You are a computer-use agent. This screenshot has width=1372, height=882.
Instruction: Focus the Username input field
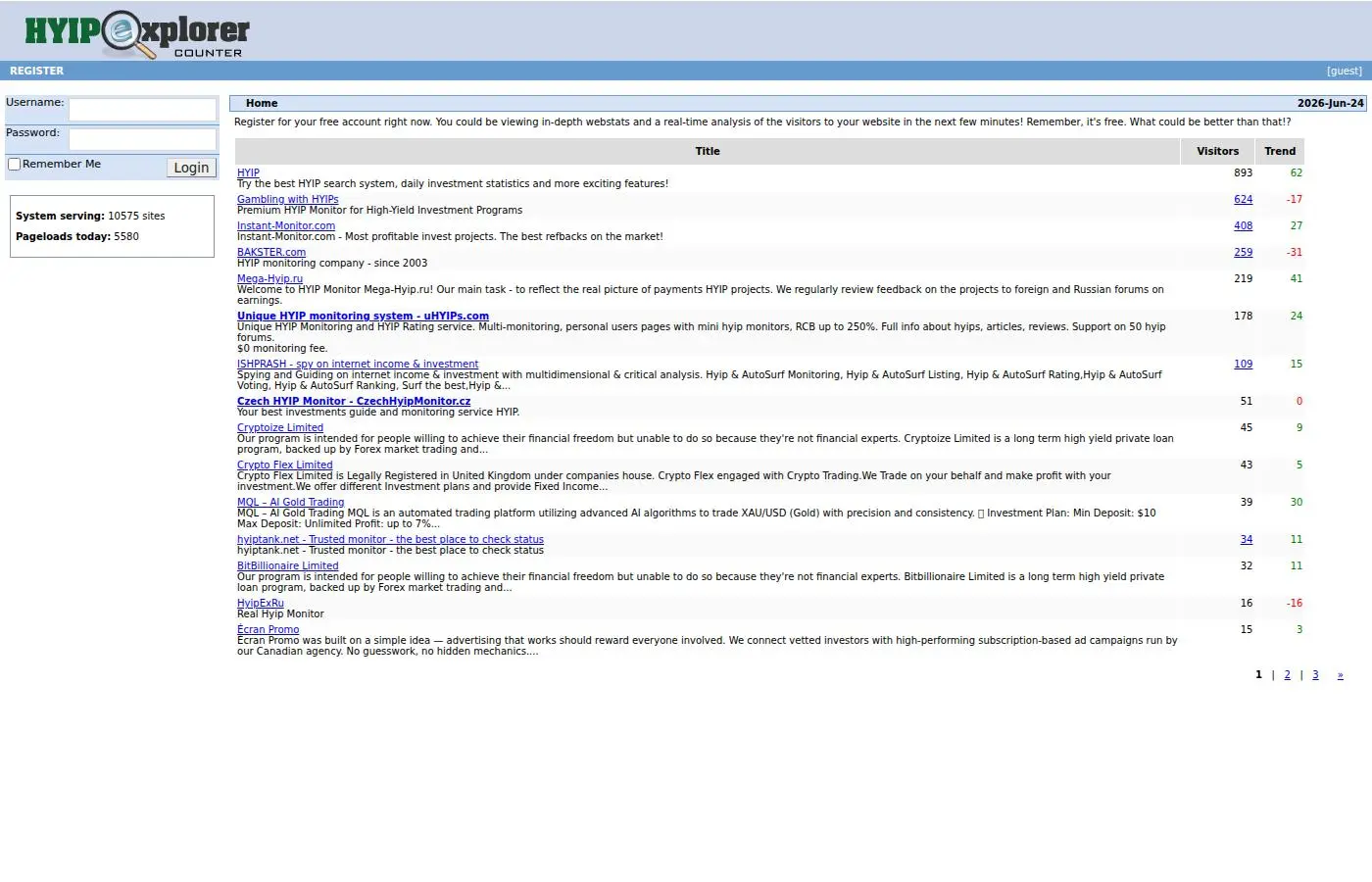click(142, 109)
